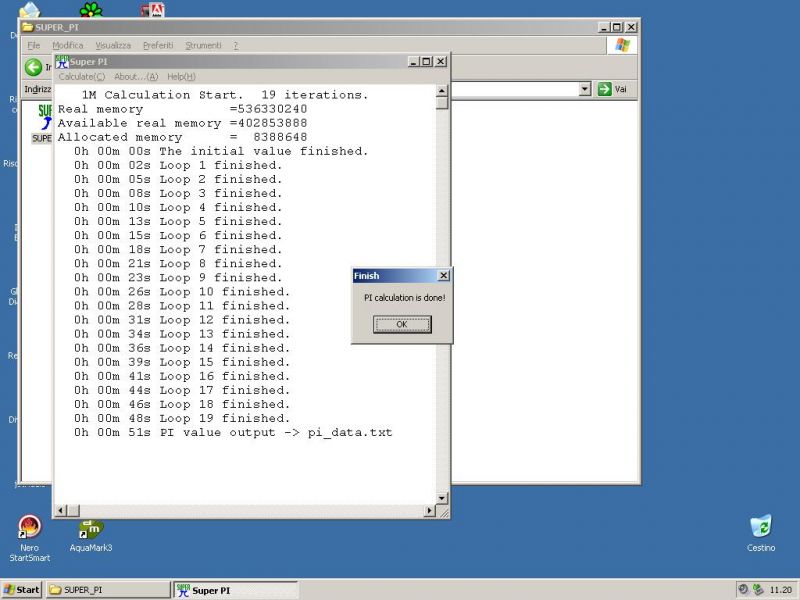Open File menu in SUPER_PI folder window
800x600 pixels.
pyautogui.click(x=34, y=45)
